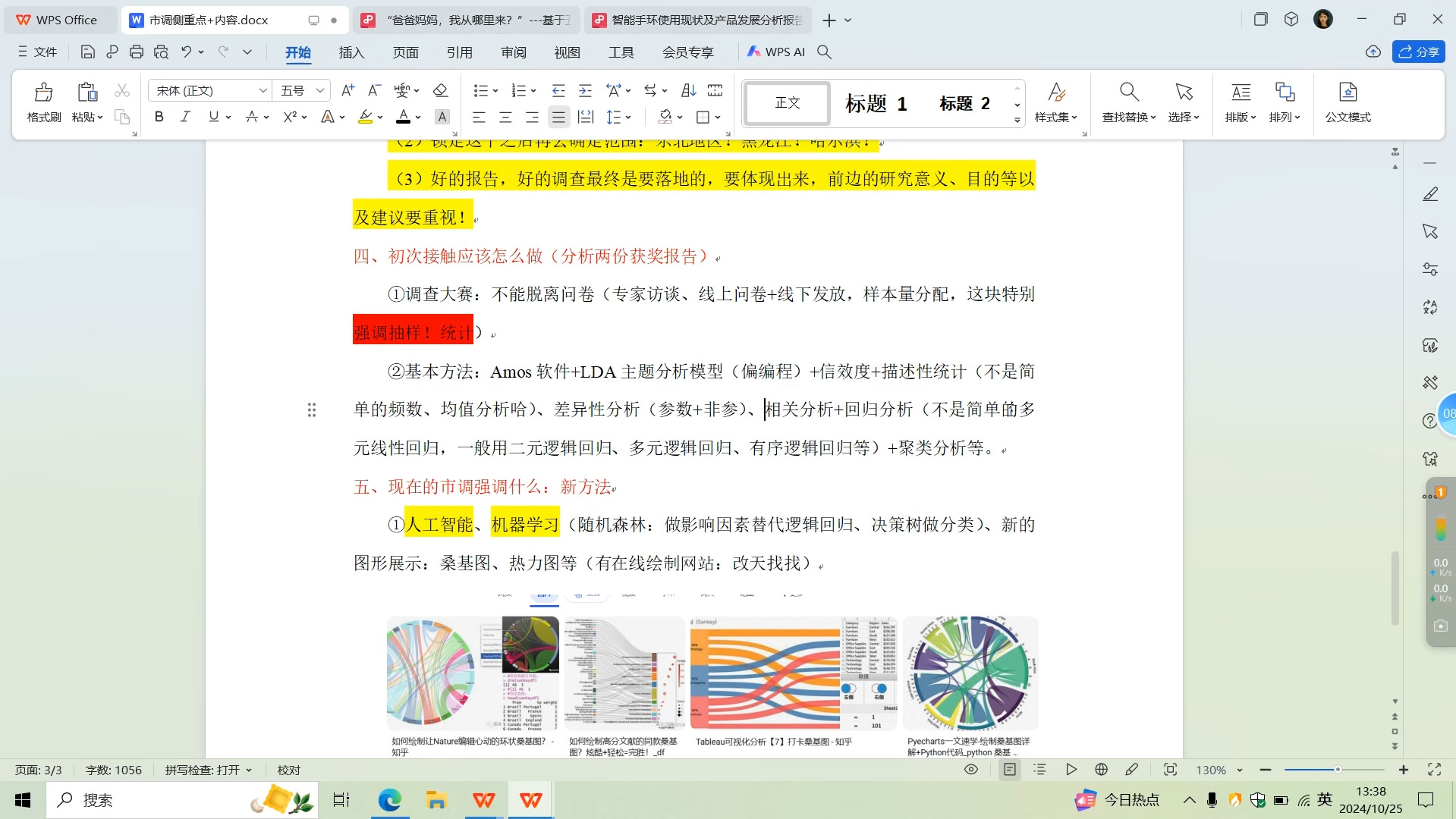Click the Paste (粘贴) clipboard icon
The height and width of the screenshot is (819, 1456).
87,93
